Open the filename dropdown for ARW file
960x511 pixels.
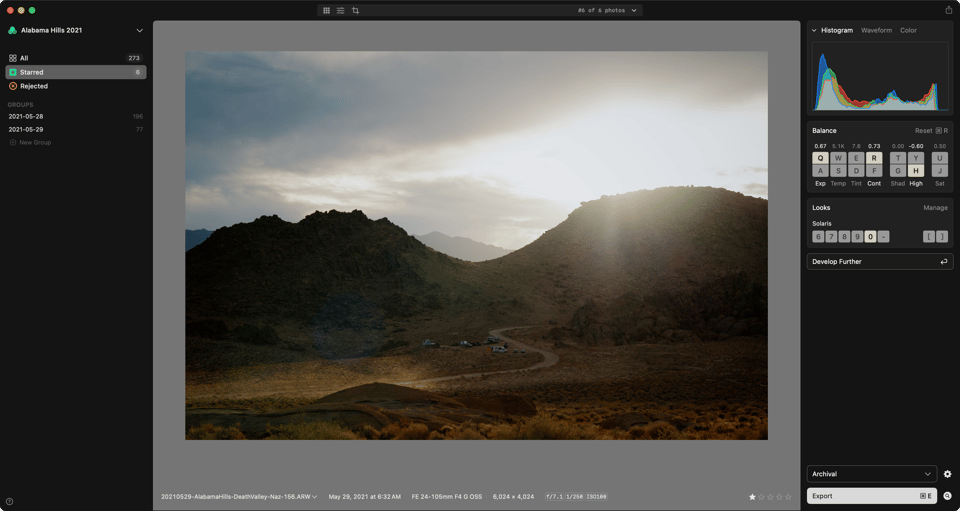coord(239,497)
